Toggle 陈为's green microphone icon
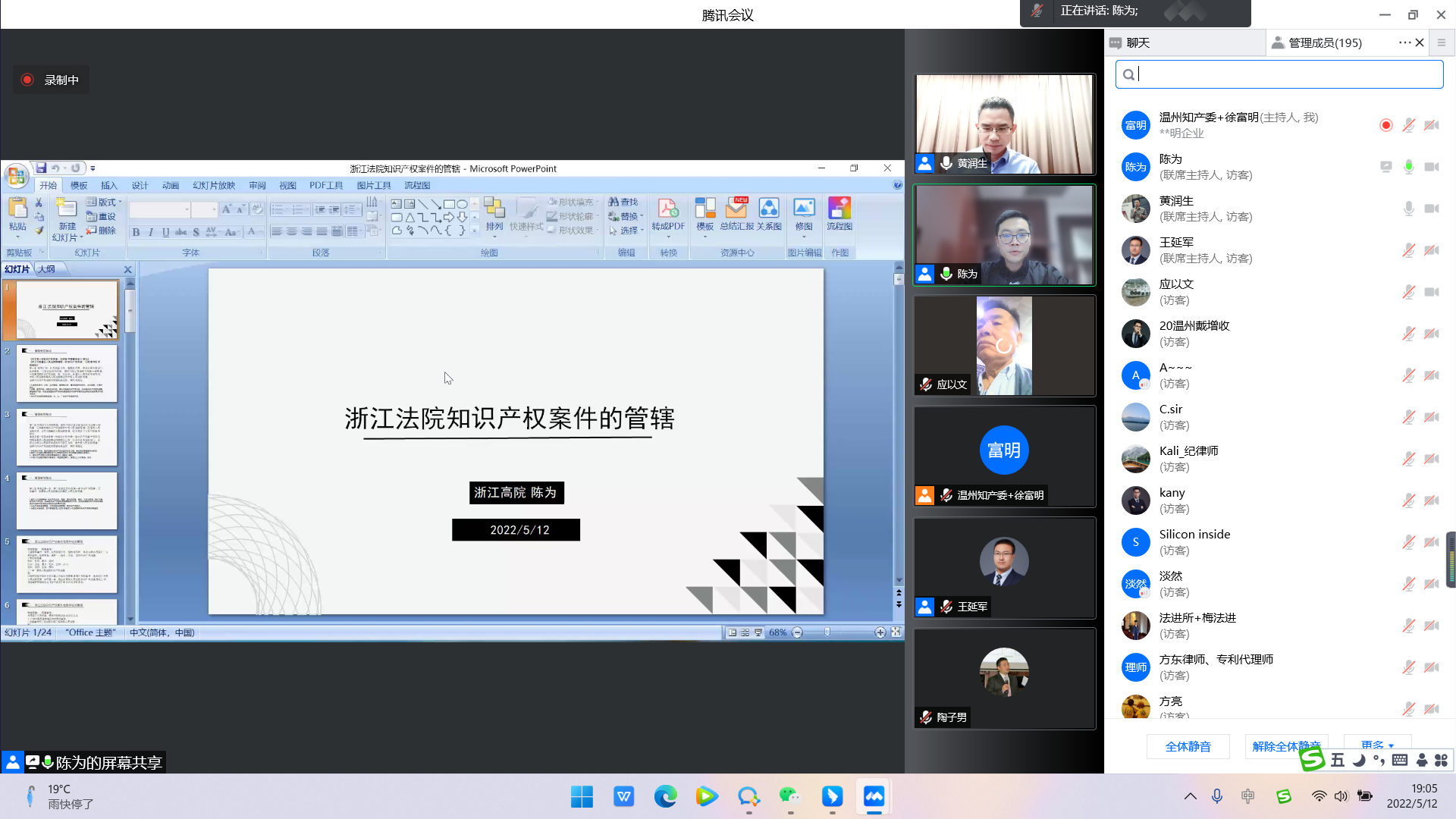Screen dimensions: 1456x819 pos(1408,167)
